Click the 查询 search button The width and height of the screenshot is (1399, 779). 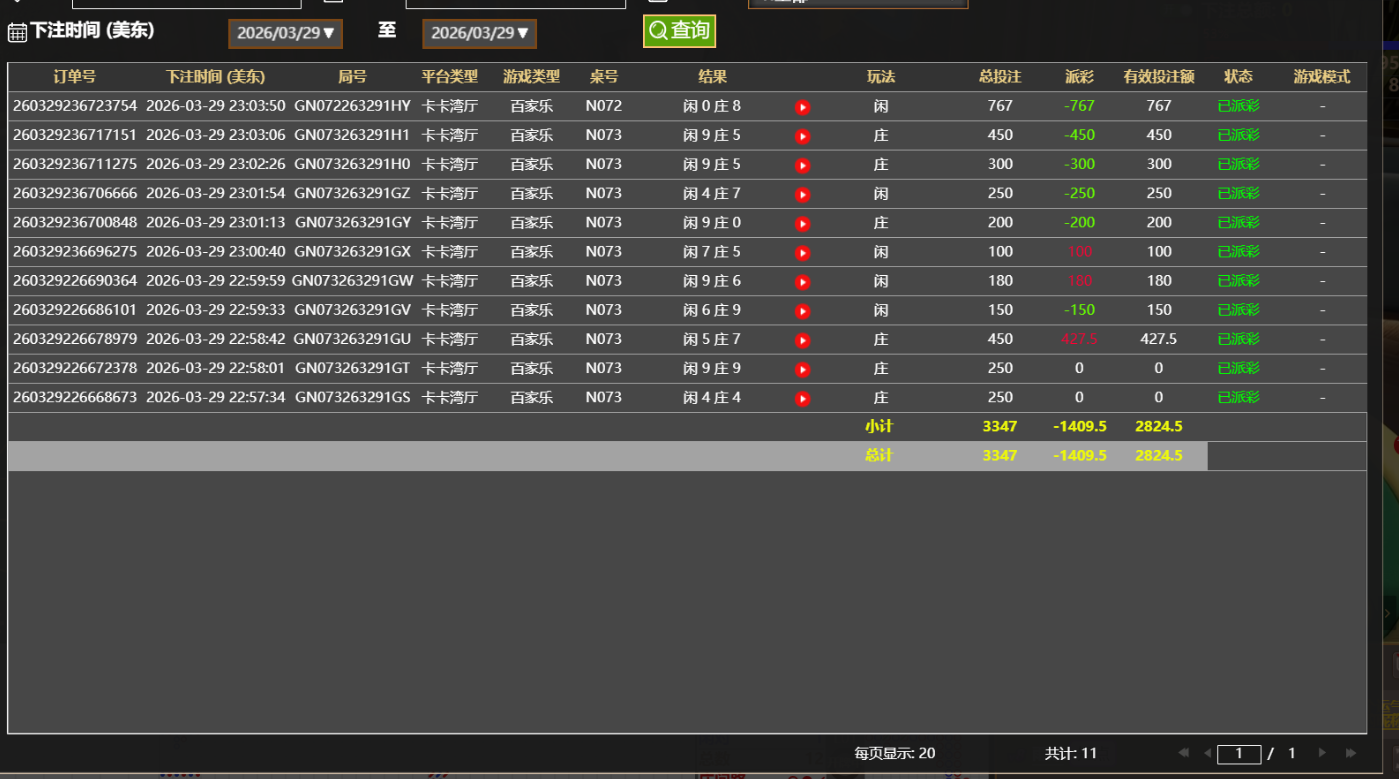[679, 31]
